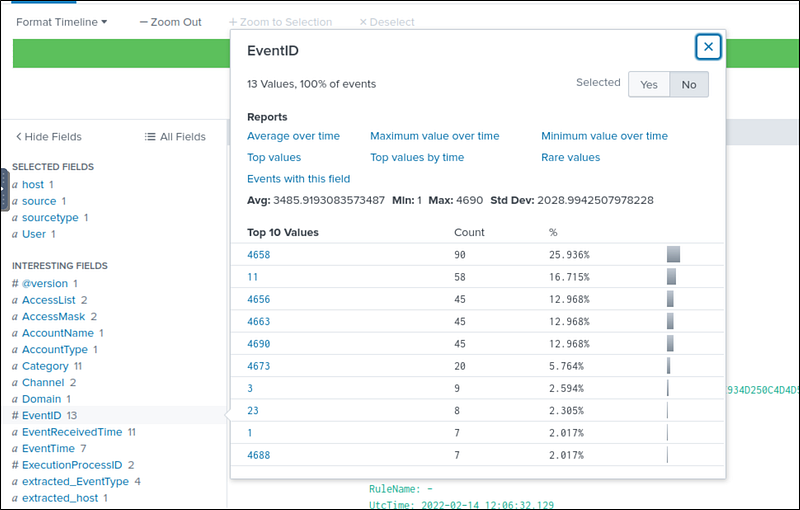Viewport: 800px width, 510px height.
Task: Open the Maximum value over time report
Action: (434, 136)
